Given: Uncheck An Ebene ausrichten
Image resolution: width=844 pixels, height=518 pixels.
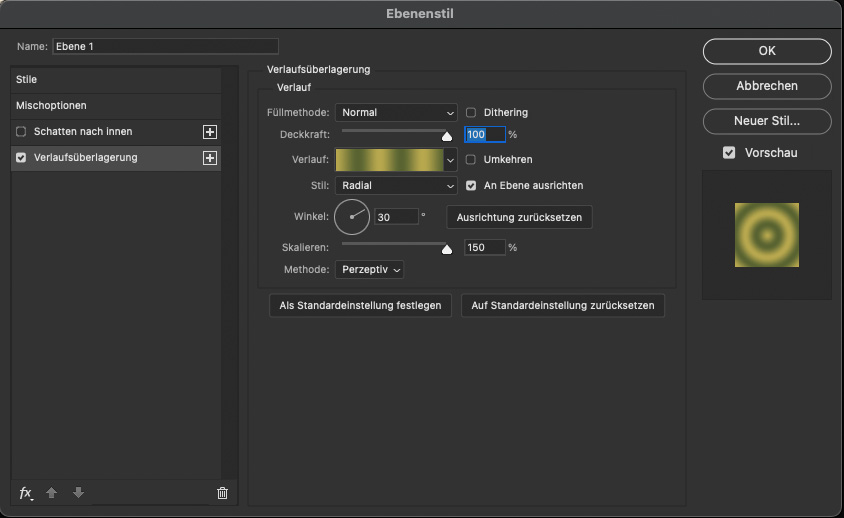Looking at the screenshot, I should point(471,186).
